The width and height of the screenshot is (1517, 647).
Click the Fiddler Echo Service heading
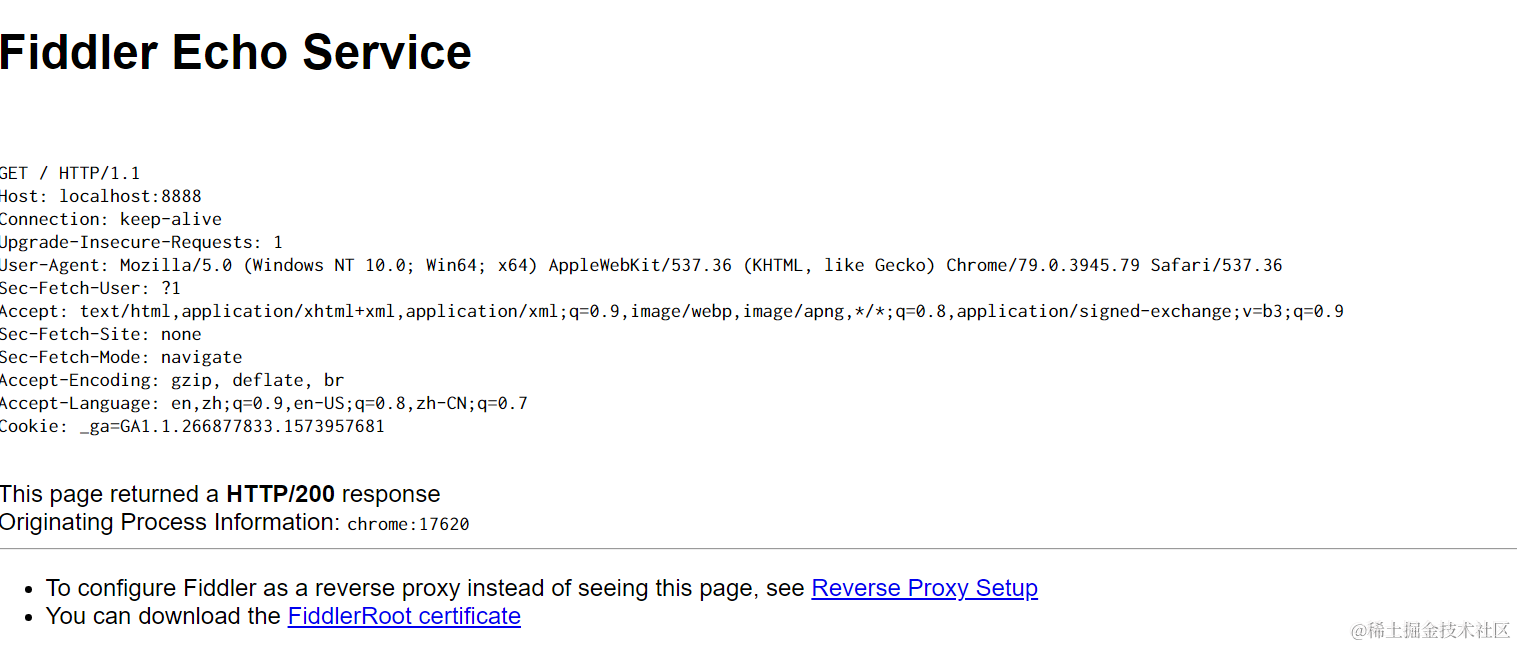235,52
